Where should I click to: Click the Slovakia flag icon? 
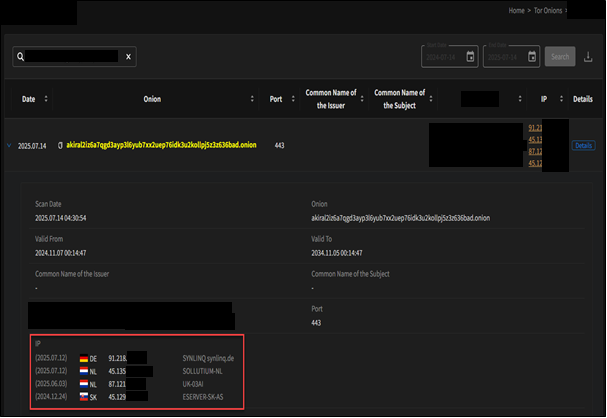click(x=83, y=396)
